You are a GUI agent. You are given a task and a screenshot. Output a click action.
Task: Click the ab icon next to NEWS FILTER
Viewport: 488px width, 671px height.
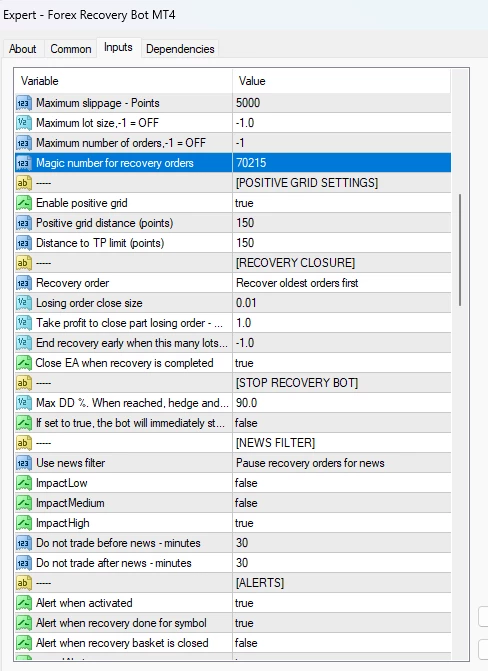[x=24, y=443]
